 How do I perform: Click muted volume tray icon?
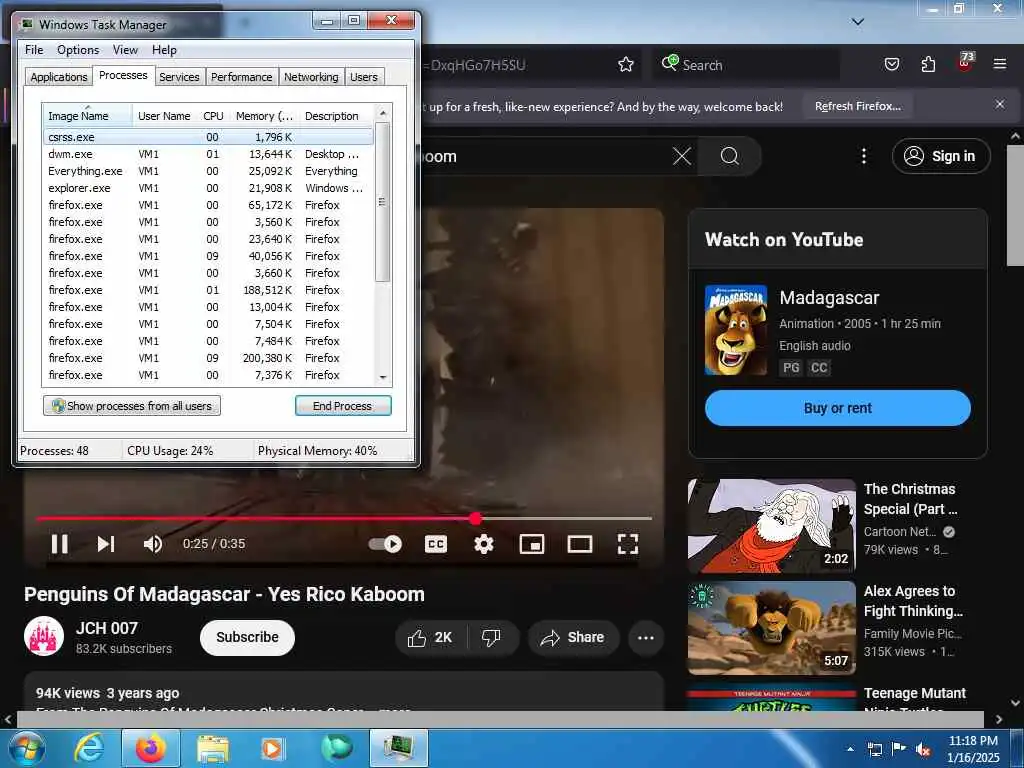923,750
